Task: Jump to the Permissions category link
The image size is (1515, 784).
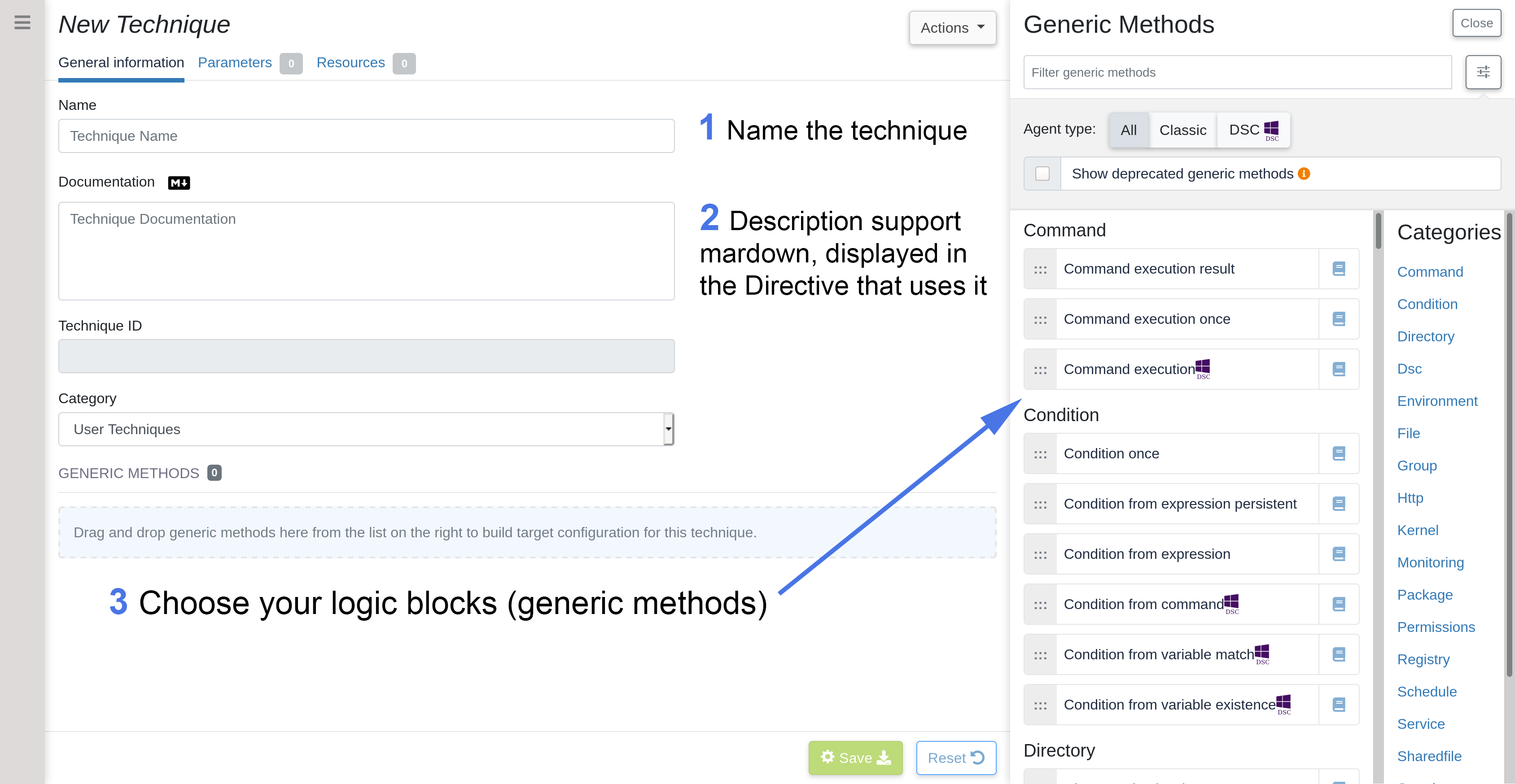Action: tap(1436, 627)
